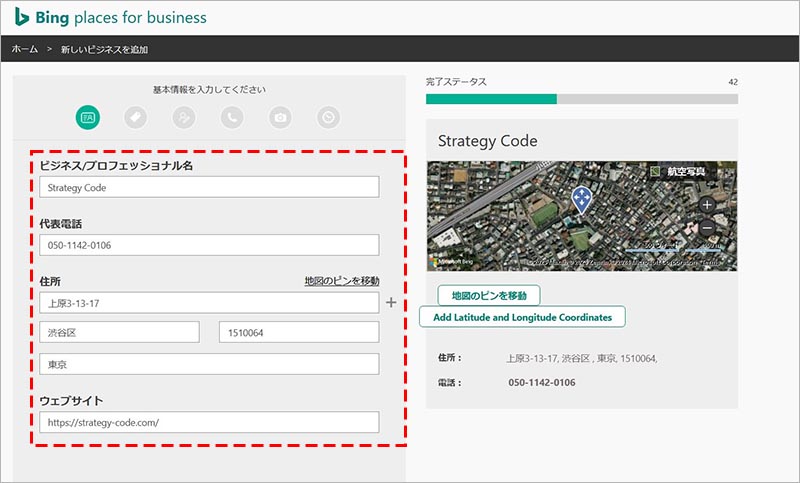Click the plus icon beside the address field
800x483 pixels.
[x=391, y=302]
